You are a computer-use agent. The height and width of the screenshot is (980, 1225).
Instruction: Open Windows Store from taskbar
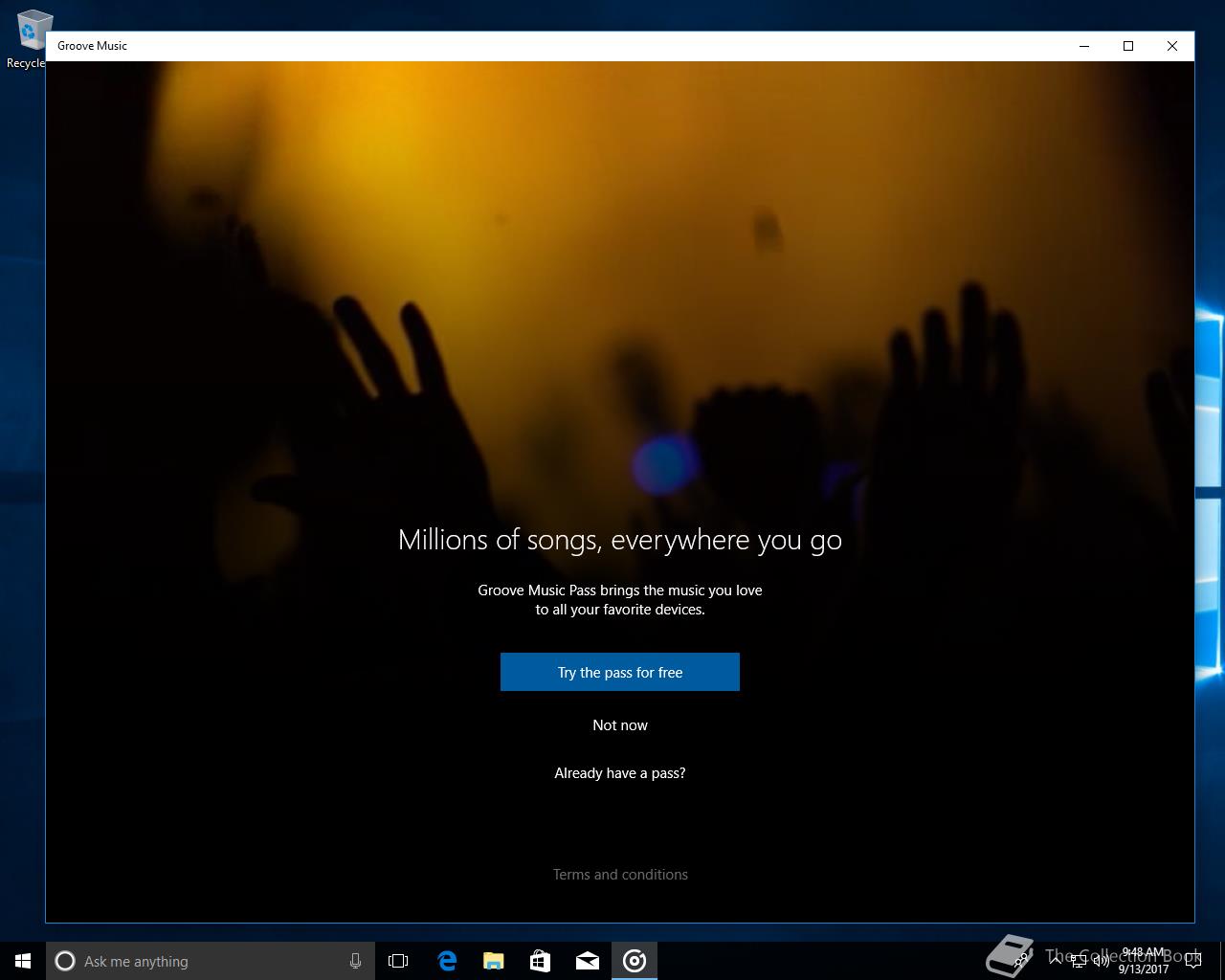coord(540,961)
